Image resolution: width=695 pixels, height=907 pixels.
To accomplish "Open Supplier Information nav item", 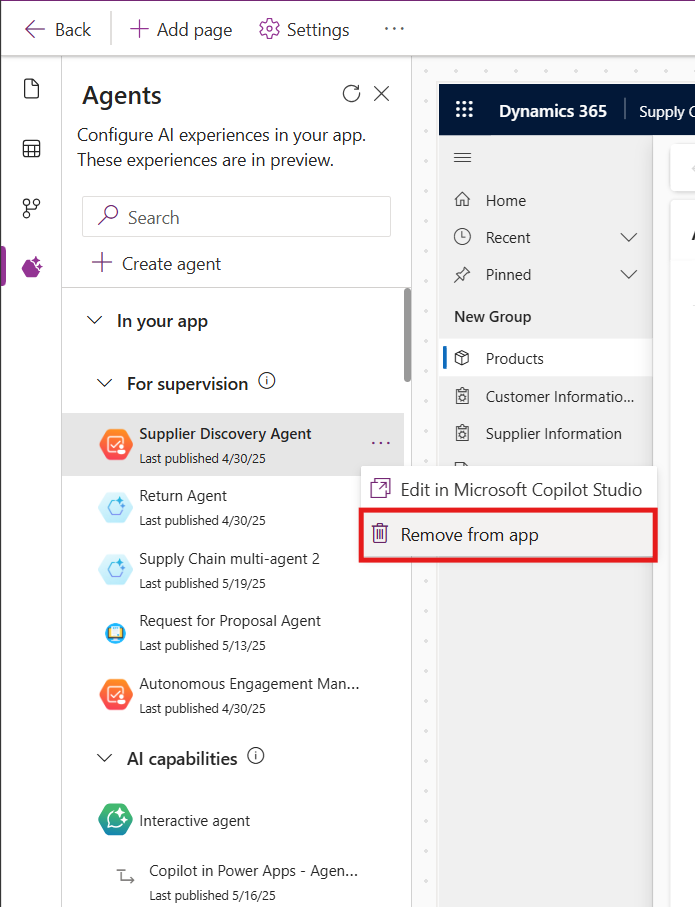I will point(546,433).
